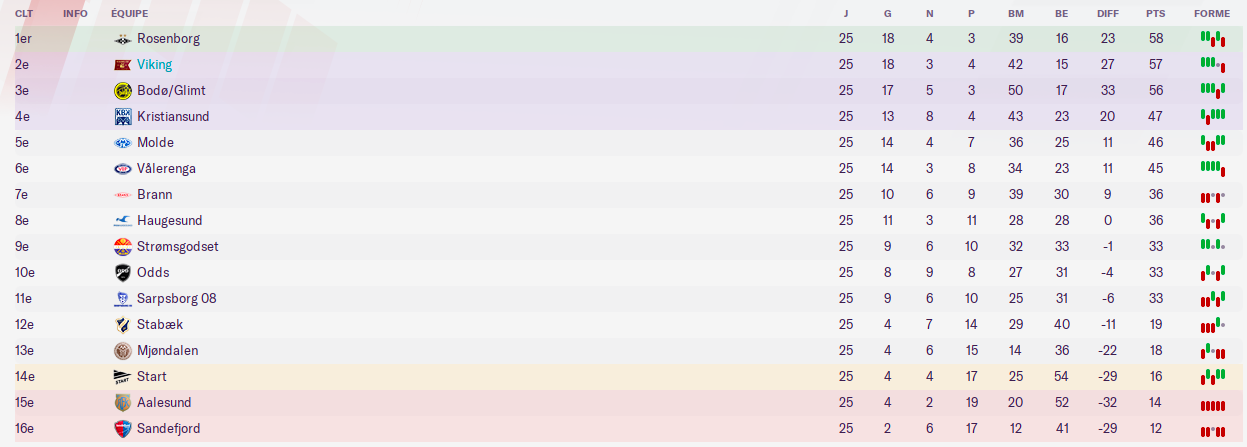The height and width of the screenshot is (447, 1247).
Task: Click the Rosenborg club badge icon
Action: point(123,39)
